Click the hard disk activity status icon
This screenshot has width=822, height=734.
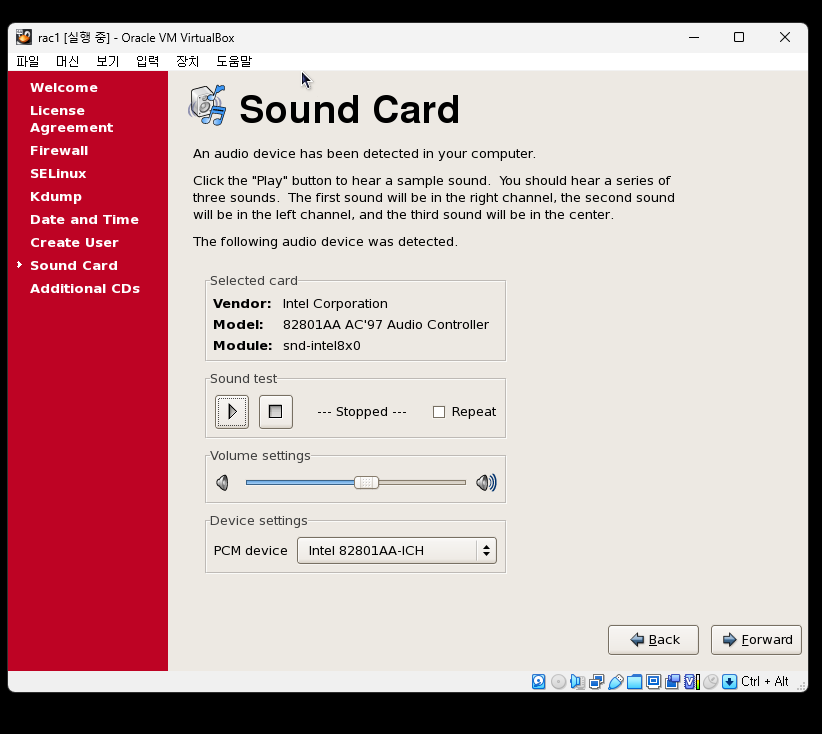(x=538, y=682)
